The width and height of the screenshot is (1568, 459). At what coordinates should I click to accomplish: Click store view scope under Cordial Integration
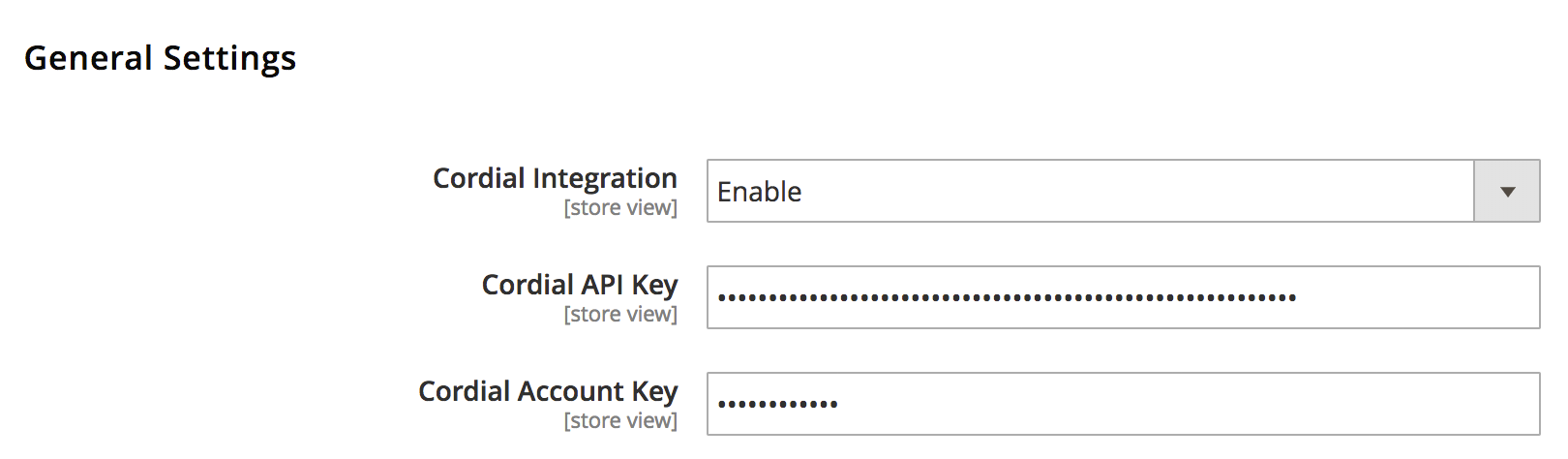pos(620,207)
